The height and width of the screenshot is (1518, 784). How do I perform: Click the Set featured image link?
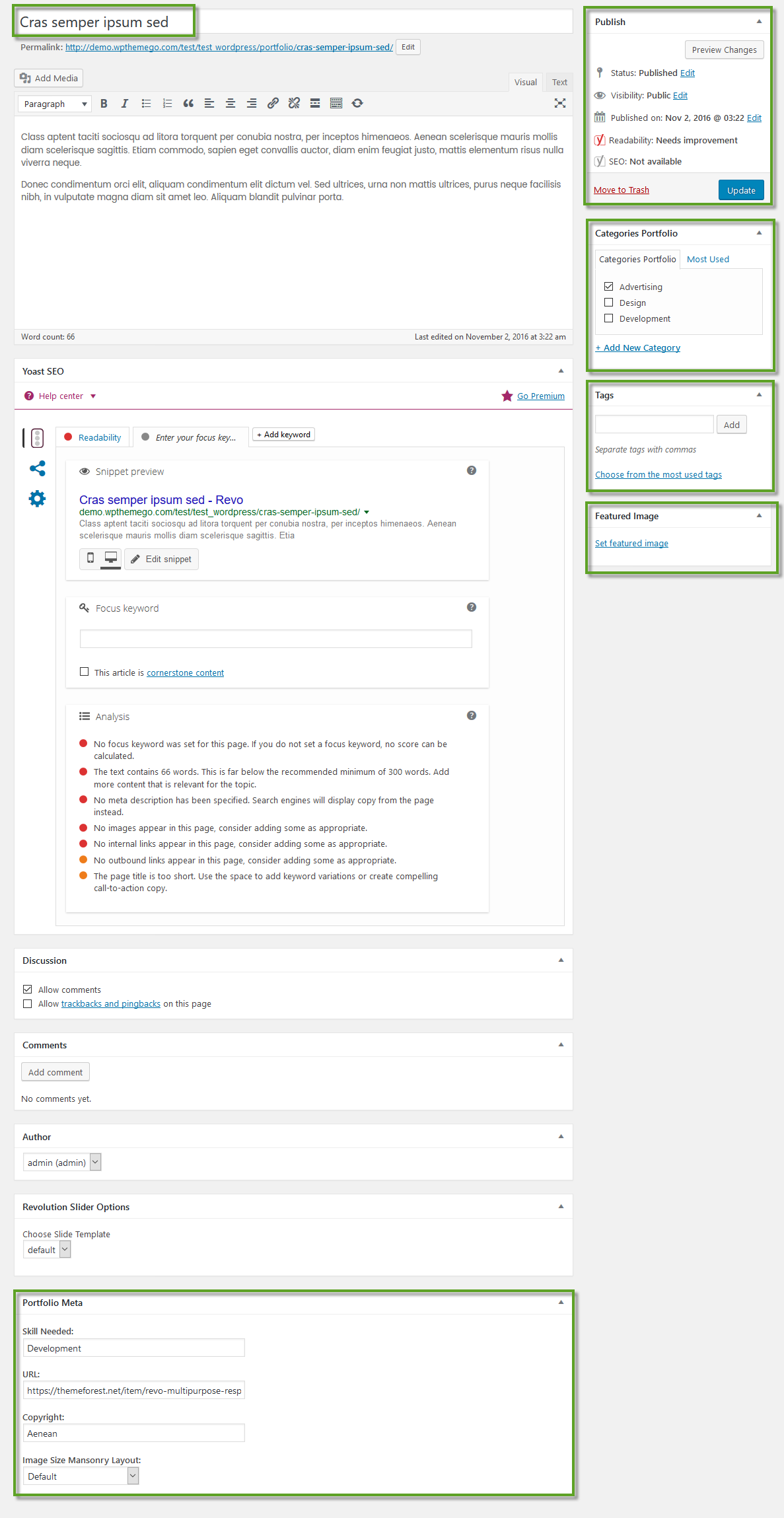tap(631, 544)
